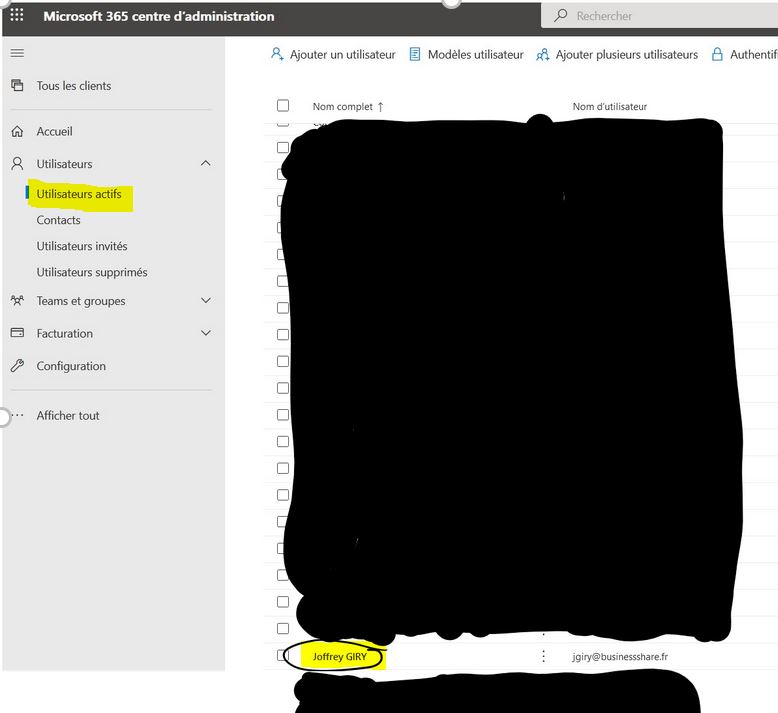Click the Facturation card icon
This screenshot has height=713, width=778.
point(17,333)
